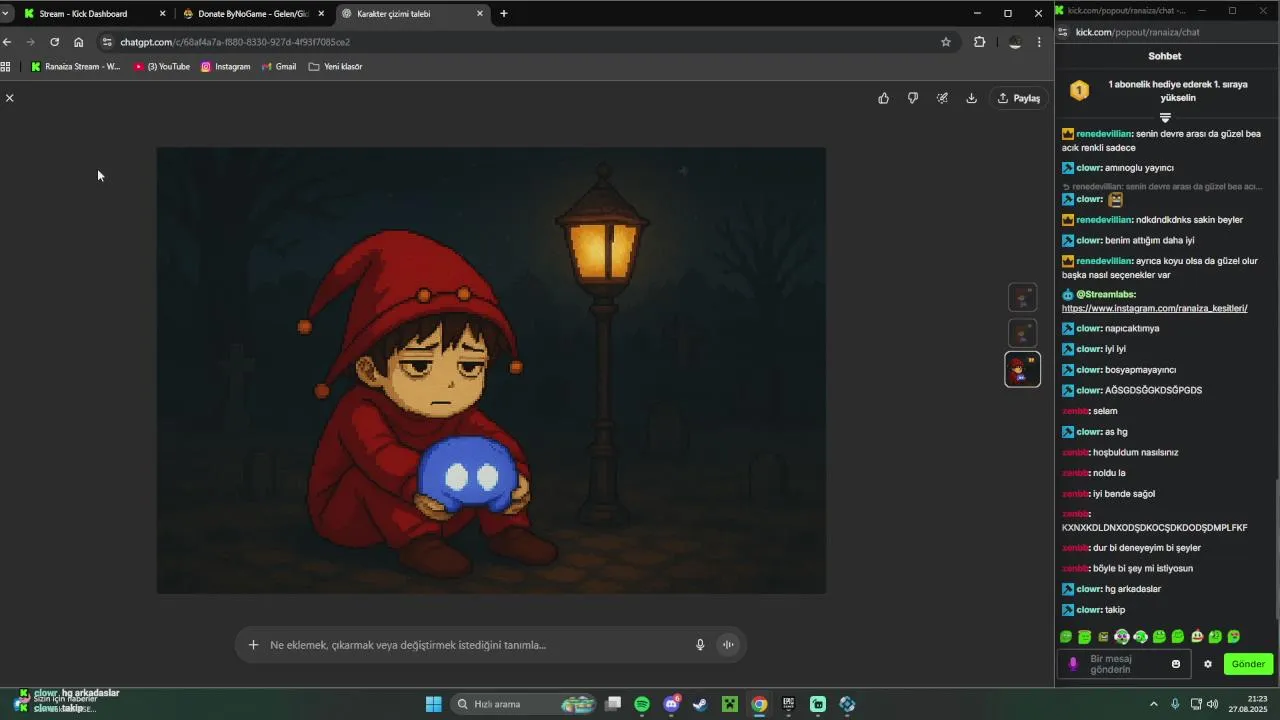Select the first green Kick emote

pyautogui.click(x=1066, y=637)
